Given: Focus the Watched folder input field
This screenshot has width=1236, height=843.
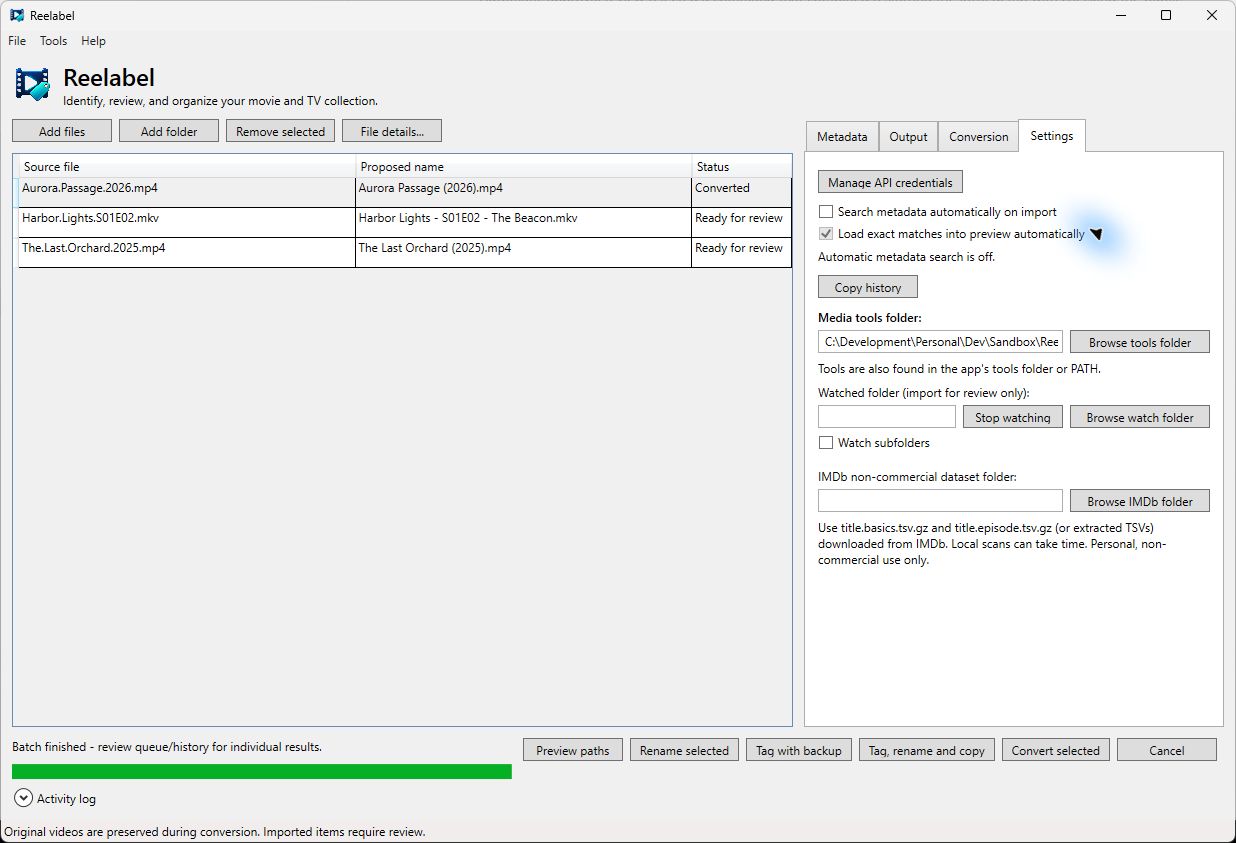Looking at the screenshot, I should coord(887,417).
